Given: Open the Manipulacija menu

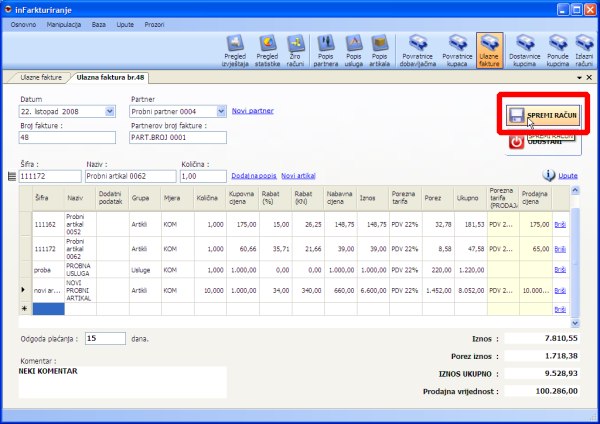Looking at the screenshot, I should pos(64,21).
